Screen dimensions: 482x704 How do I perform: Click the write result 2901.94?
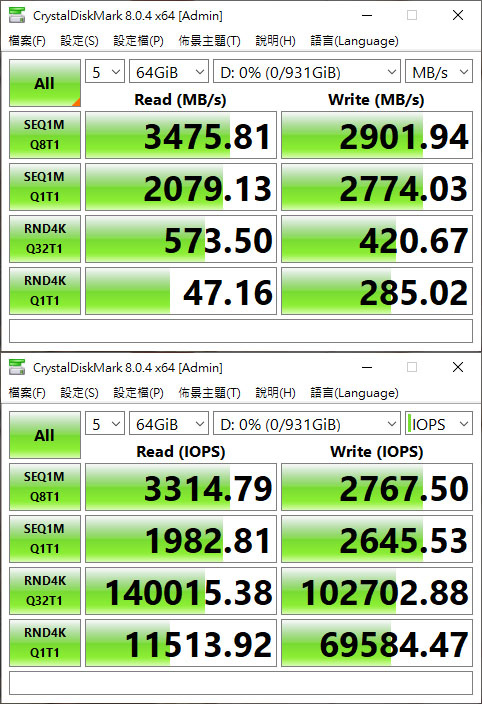377,135
